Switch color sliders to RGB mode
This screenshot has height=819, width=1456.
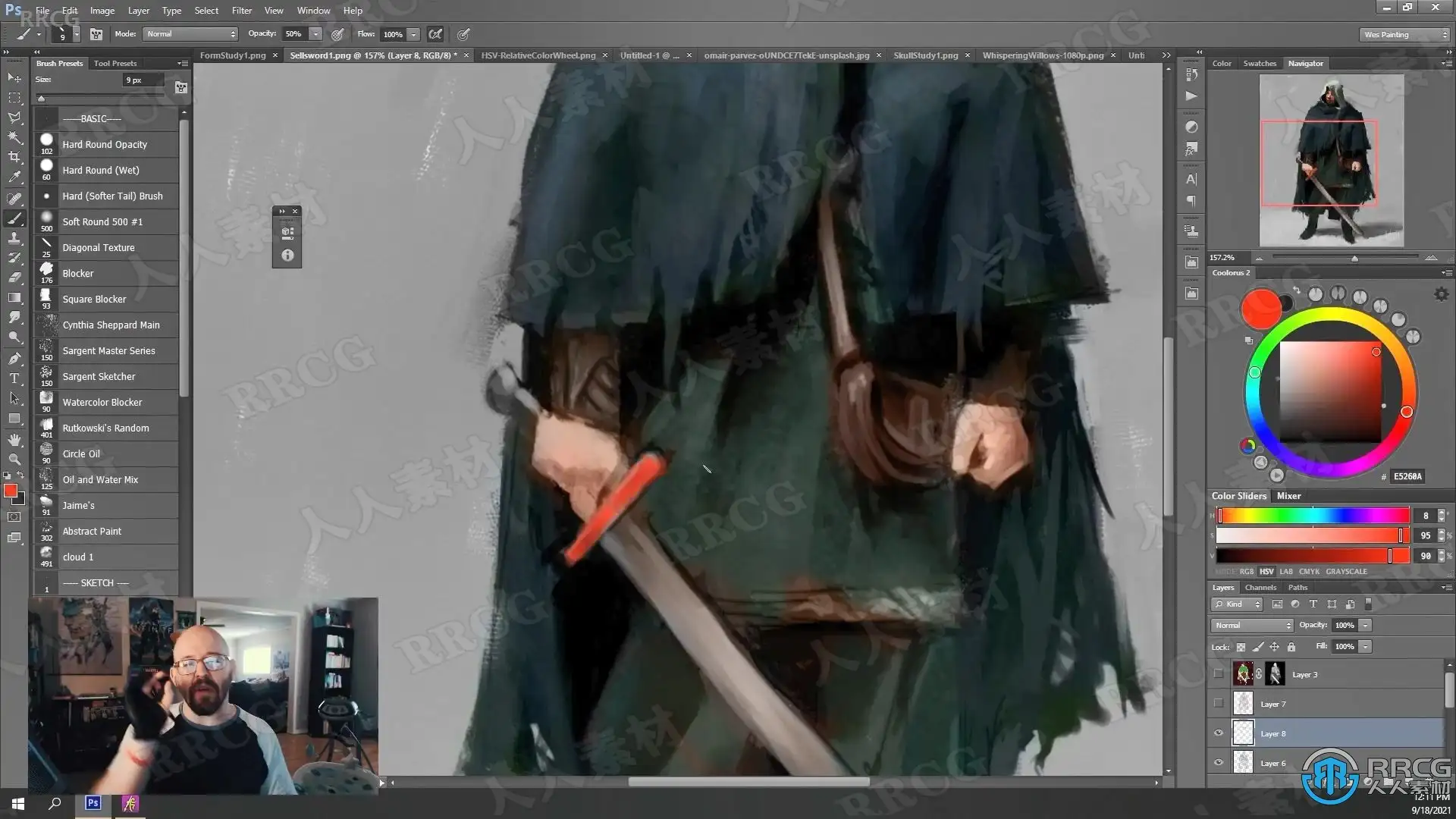click(1246, 572)
